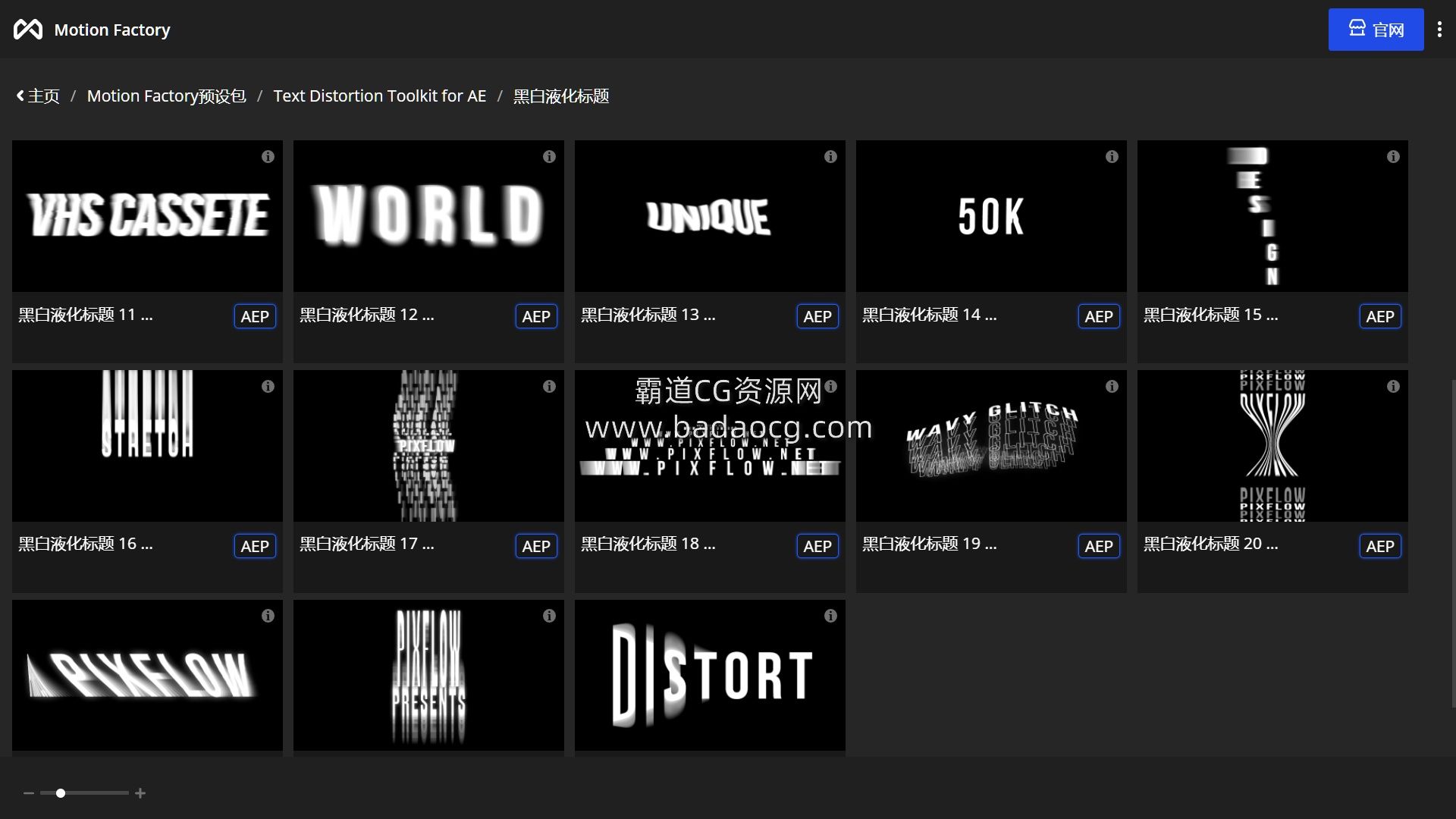Image resolution: width=1456 pixels, height=819 pixels.
Task: Open the Motion Factory预设包 breadcrumb
Action: pyautogui.click(x=166, y=96)
